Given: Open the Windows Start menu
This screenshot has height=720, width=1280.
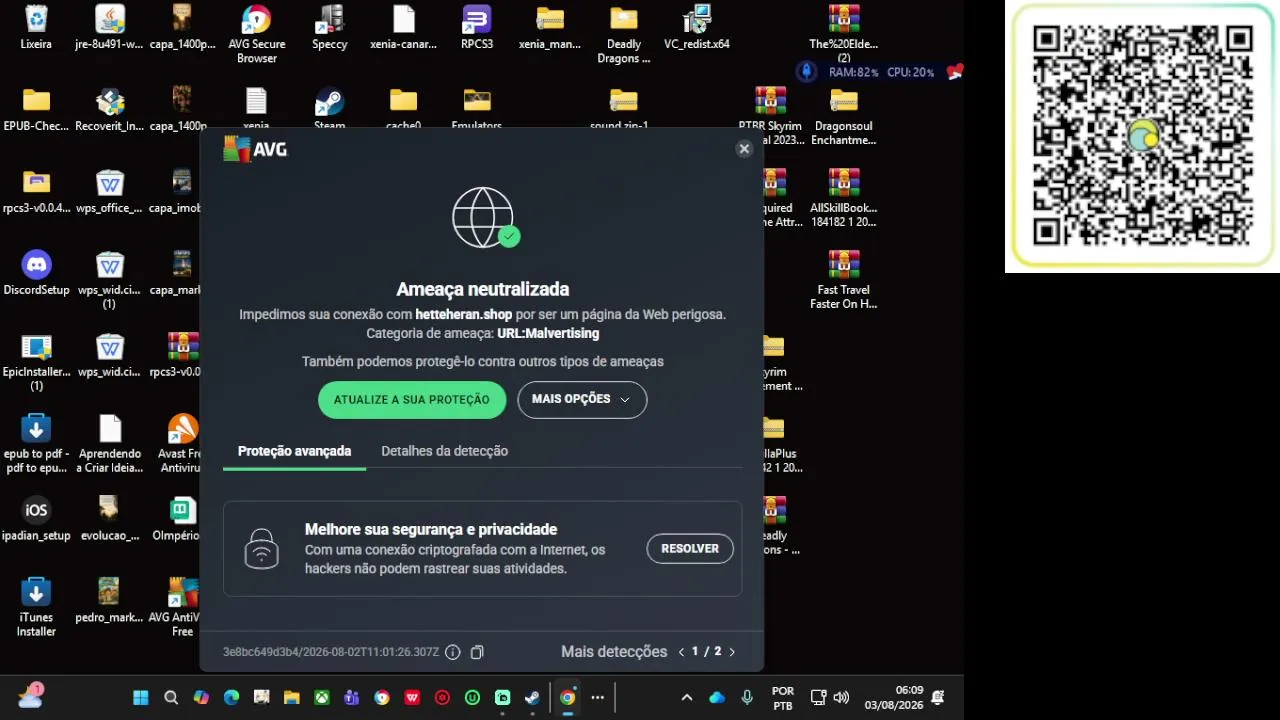Looking at the screenshot, I should (x=141, y=698).
